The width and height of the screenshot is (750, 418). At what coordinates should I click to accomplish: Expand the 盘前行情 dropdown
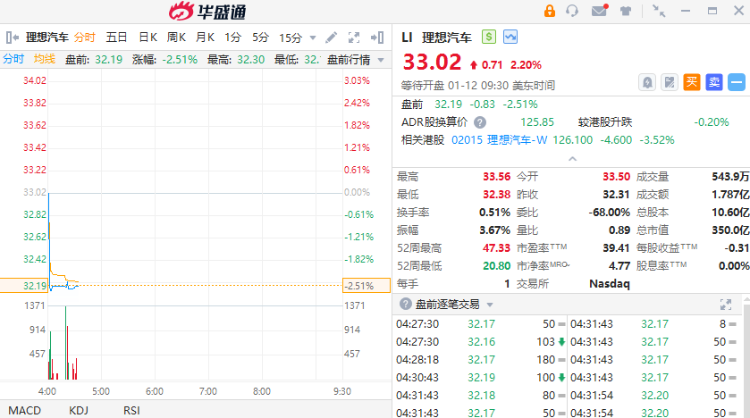pos(378,59)
